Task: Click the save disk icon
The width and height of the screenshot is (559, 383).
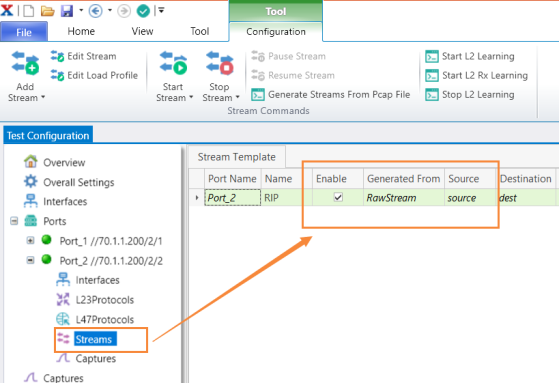Action: point(67,11)
